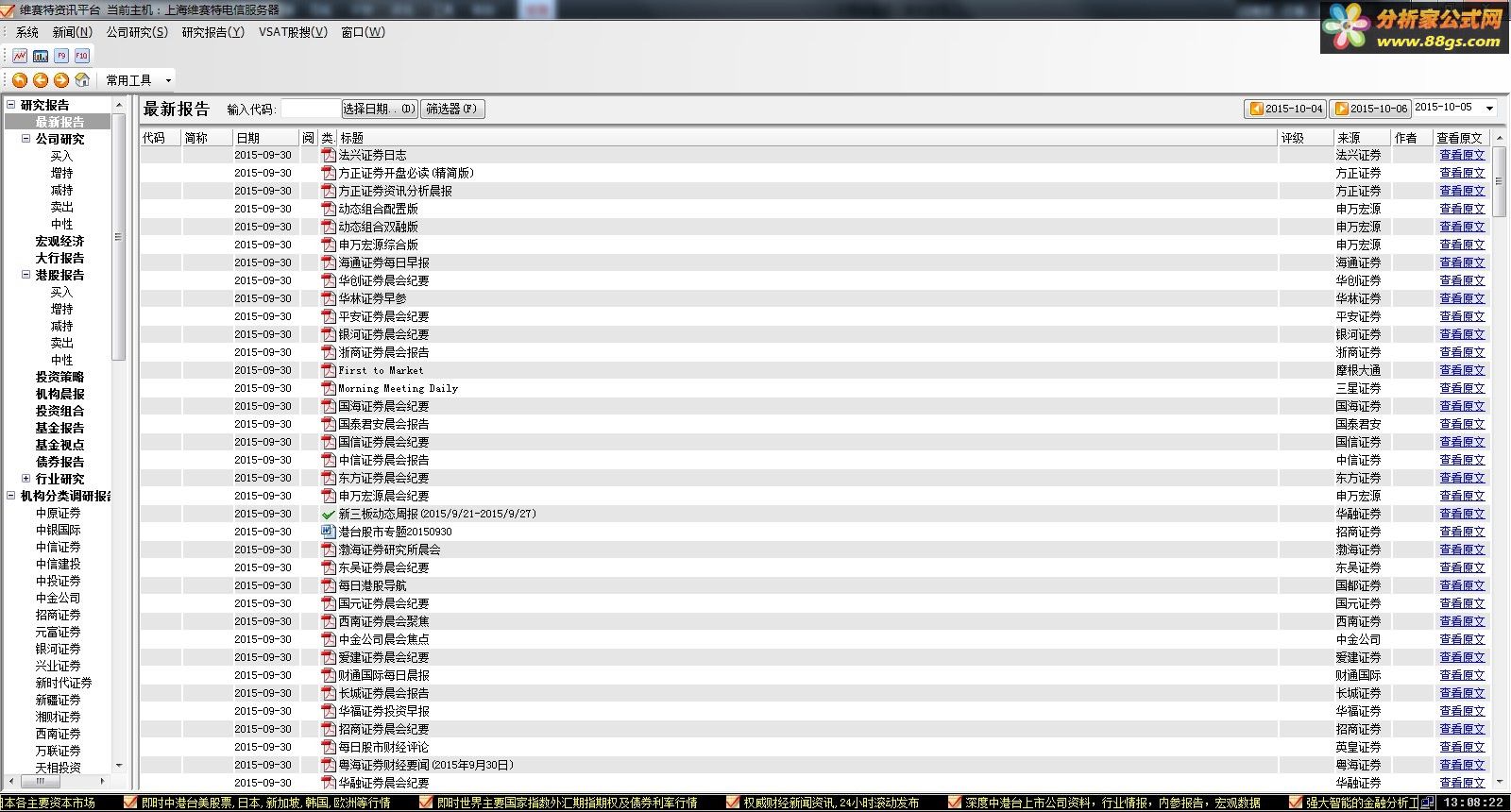
Task: Click the 标题 column header
Action: click(806, 138)
